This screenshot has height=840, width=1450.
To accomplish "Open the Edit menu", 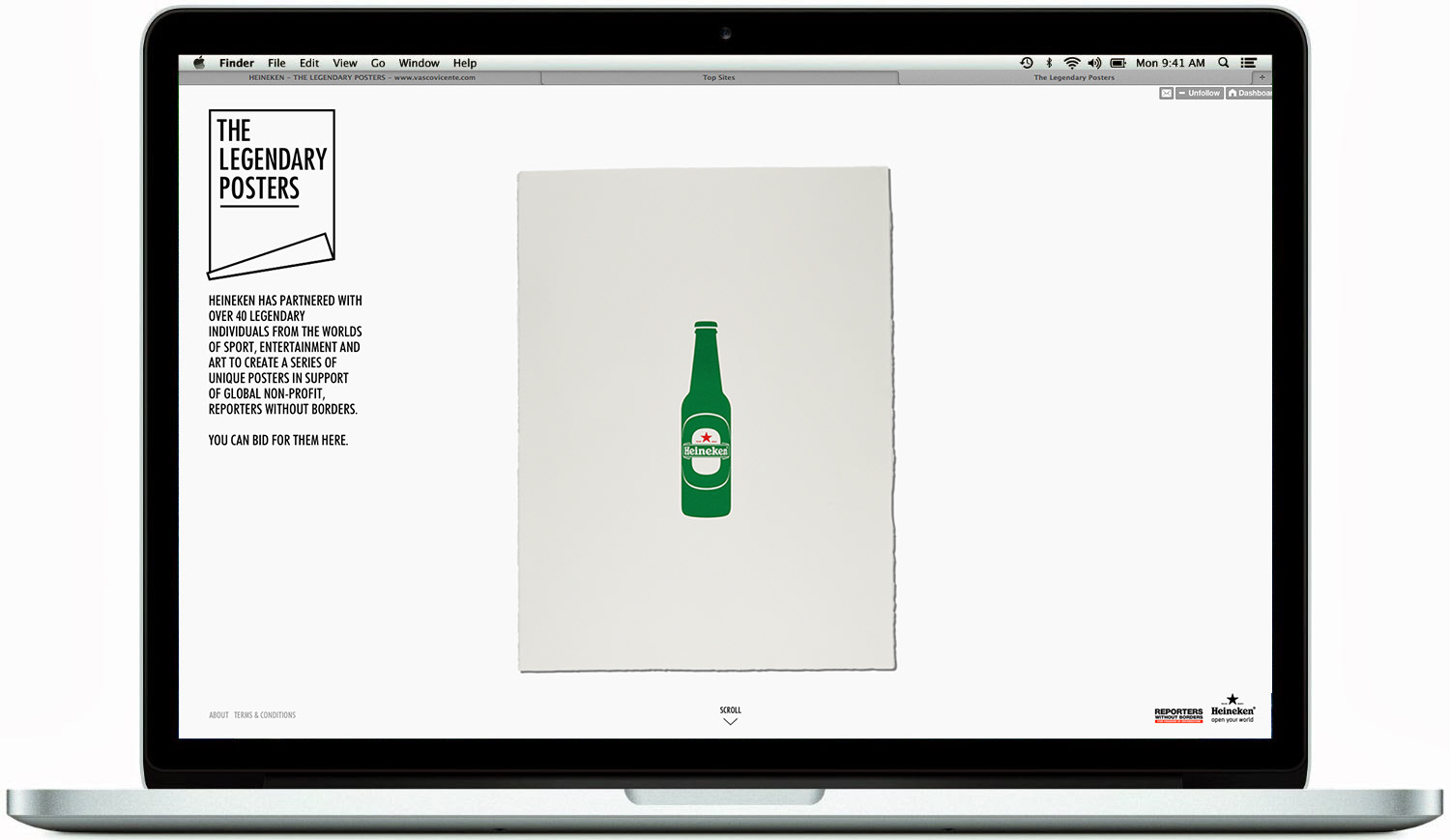I will [x=309, y=63].
